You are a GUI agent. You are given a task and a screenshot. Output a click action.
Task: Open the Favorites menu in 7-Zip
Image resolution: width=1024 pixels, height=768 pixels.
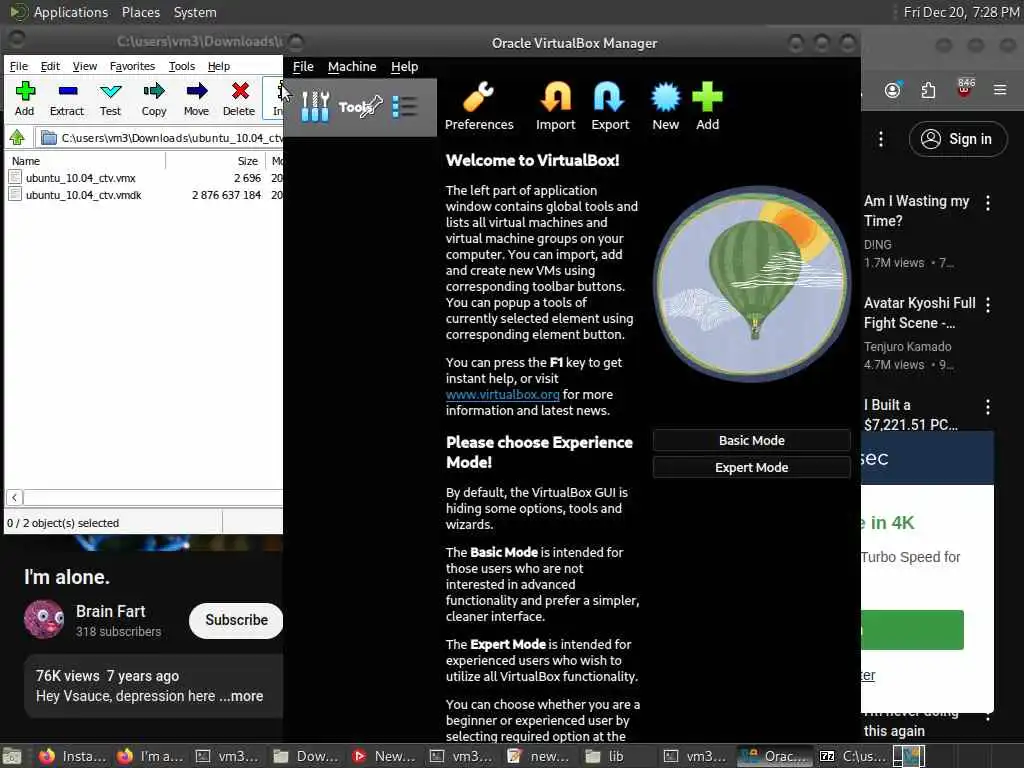coord(133,66)
